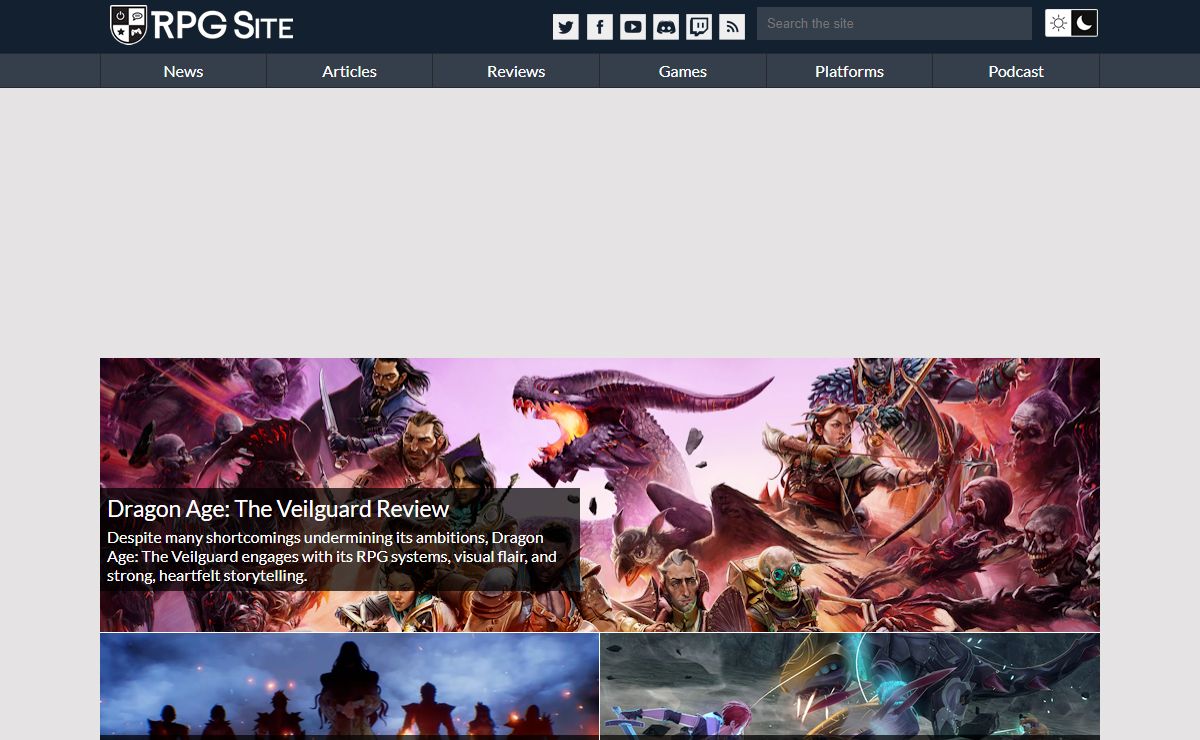Open the Podcast menu
This screenshot has width=1200, height=740.
(x=1016, y=71)
